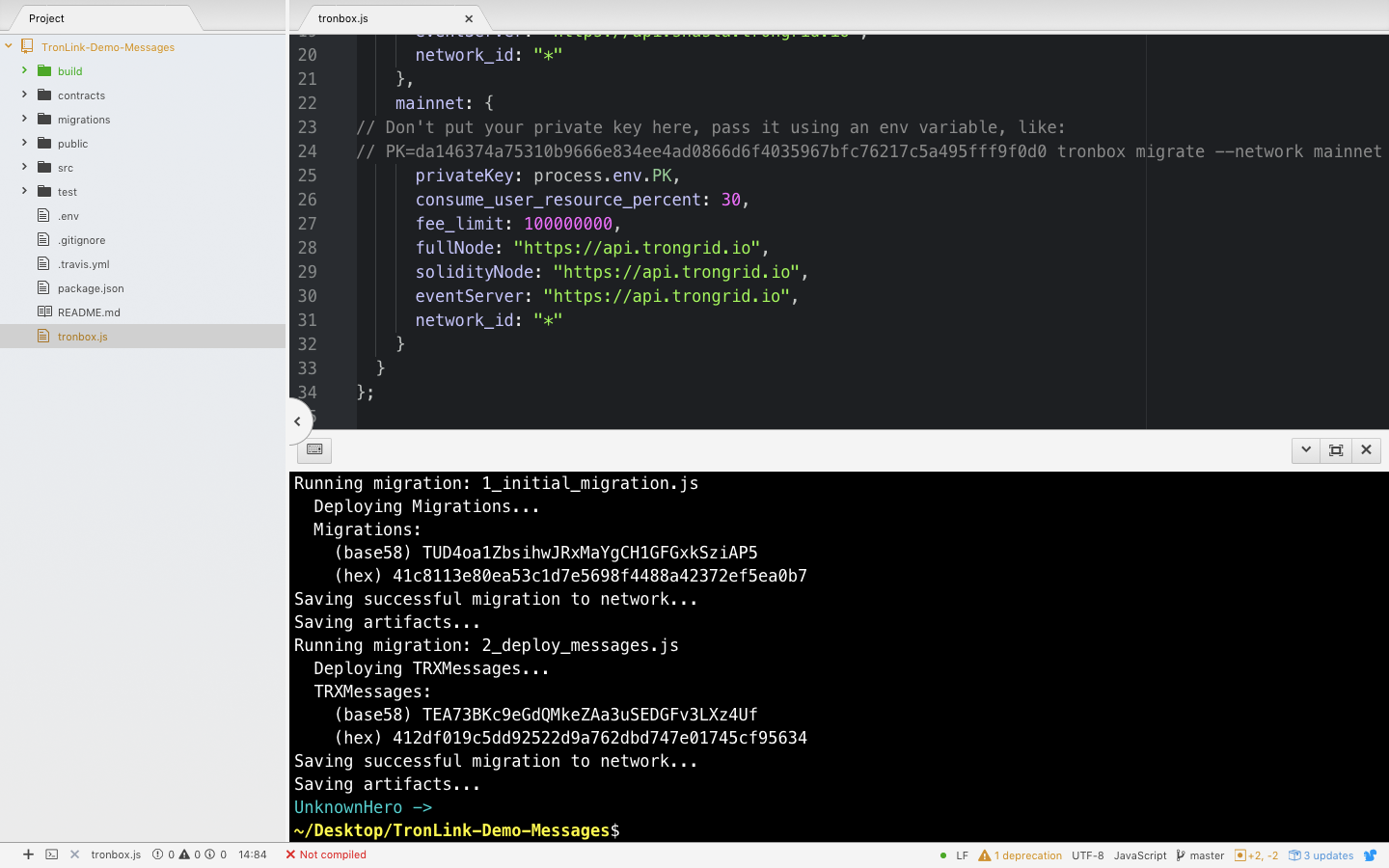Click the package.json file icon
The width and height of the screenshot is (1389, 868).
coord(43,287)
